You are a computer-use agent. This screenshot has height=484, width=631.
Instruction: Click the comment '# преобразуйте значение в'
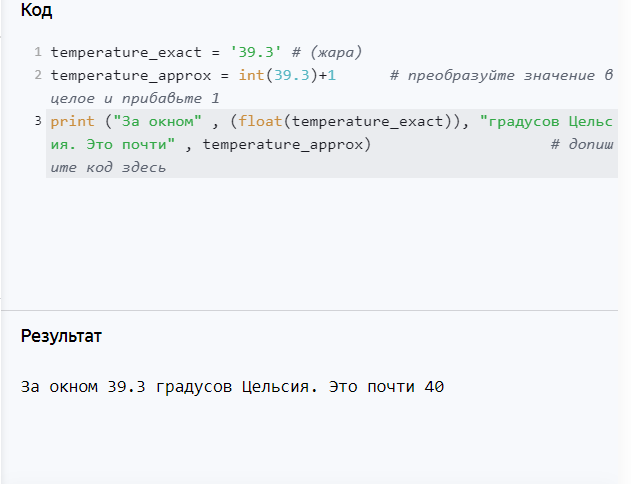click(x=501, y=75)
